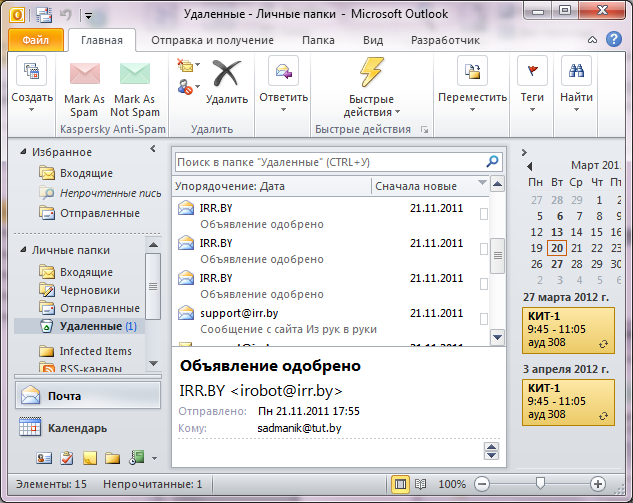This screenshot has height=503, width=633.
Task: Click the Теги flag icon
Action: (532, 71)
